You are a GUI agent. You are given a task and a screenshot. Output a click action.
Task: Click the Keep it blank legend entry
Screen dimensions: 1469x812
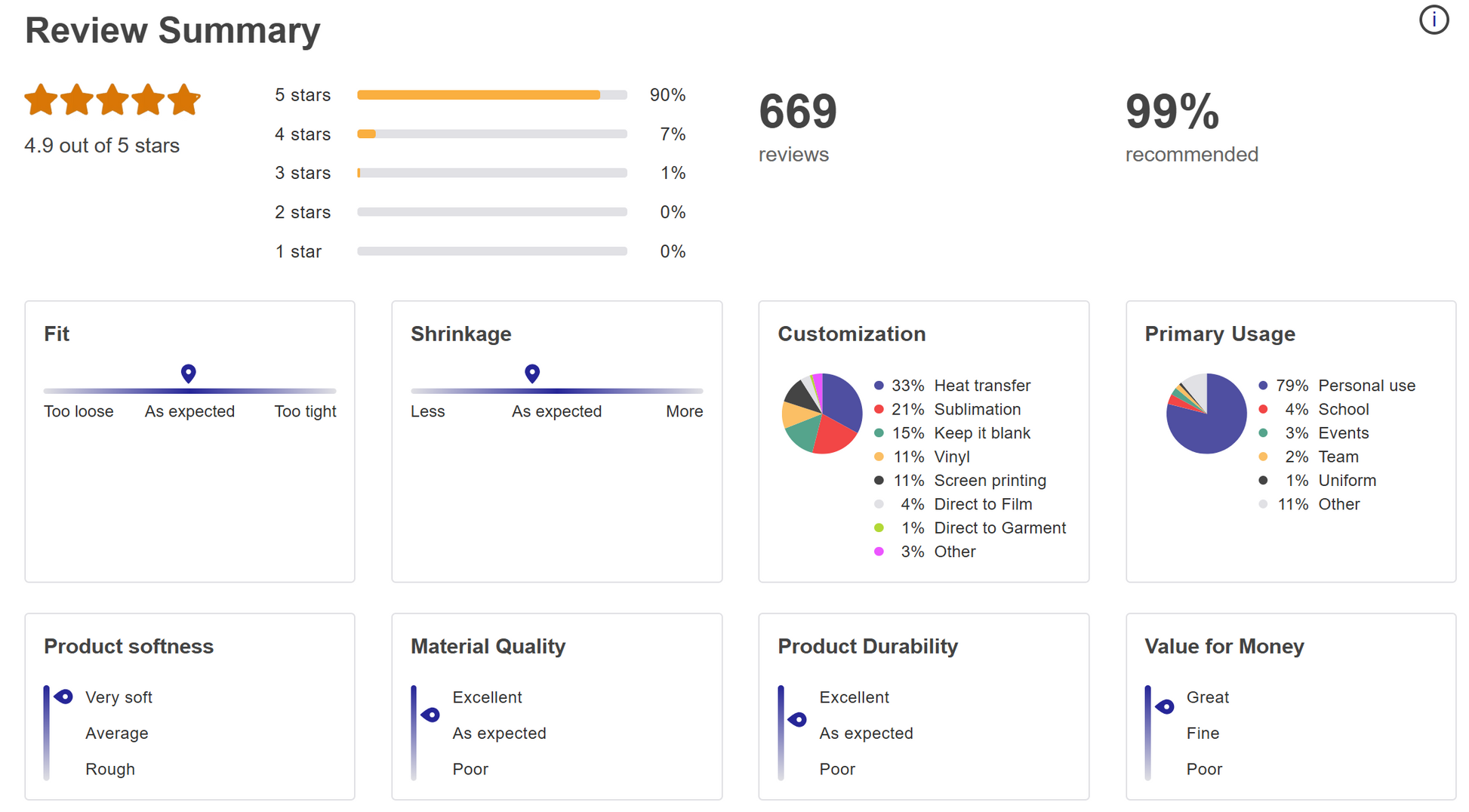tap(981, 433)
